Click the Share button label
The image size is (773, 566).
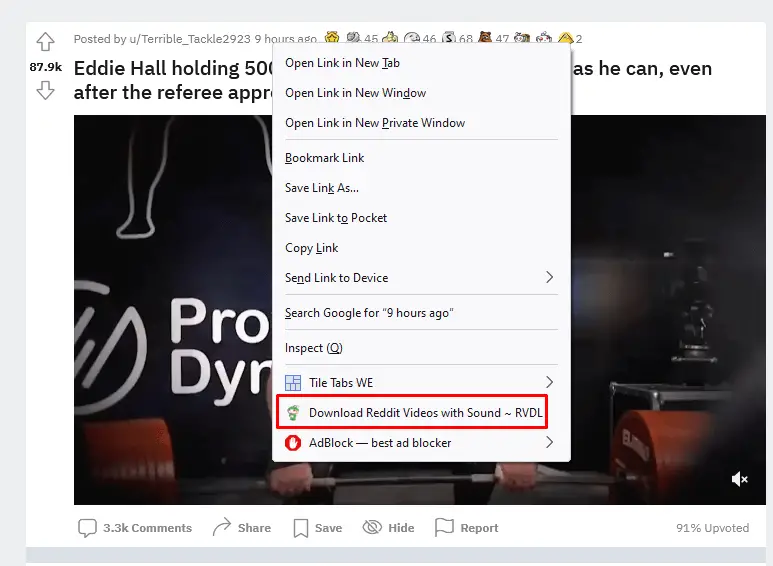coord(254,528)
